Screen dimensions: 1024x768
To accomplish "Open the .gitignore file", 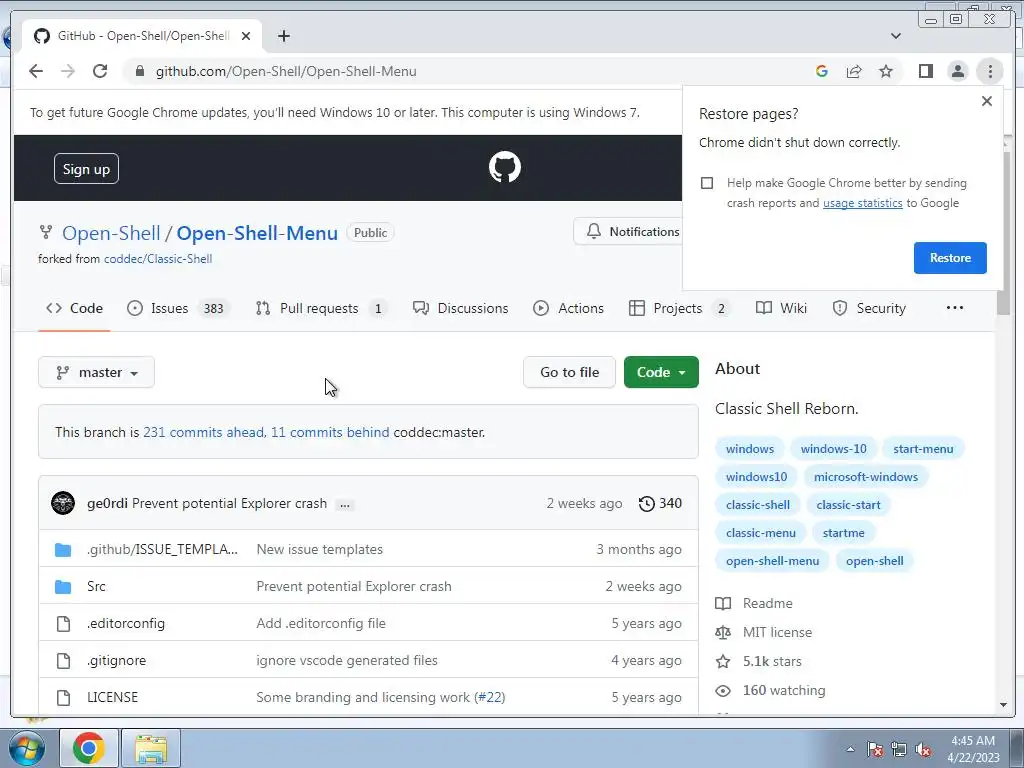I will coord(116,660).
